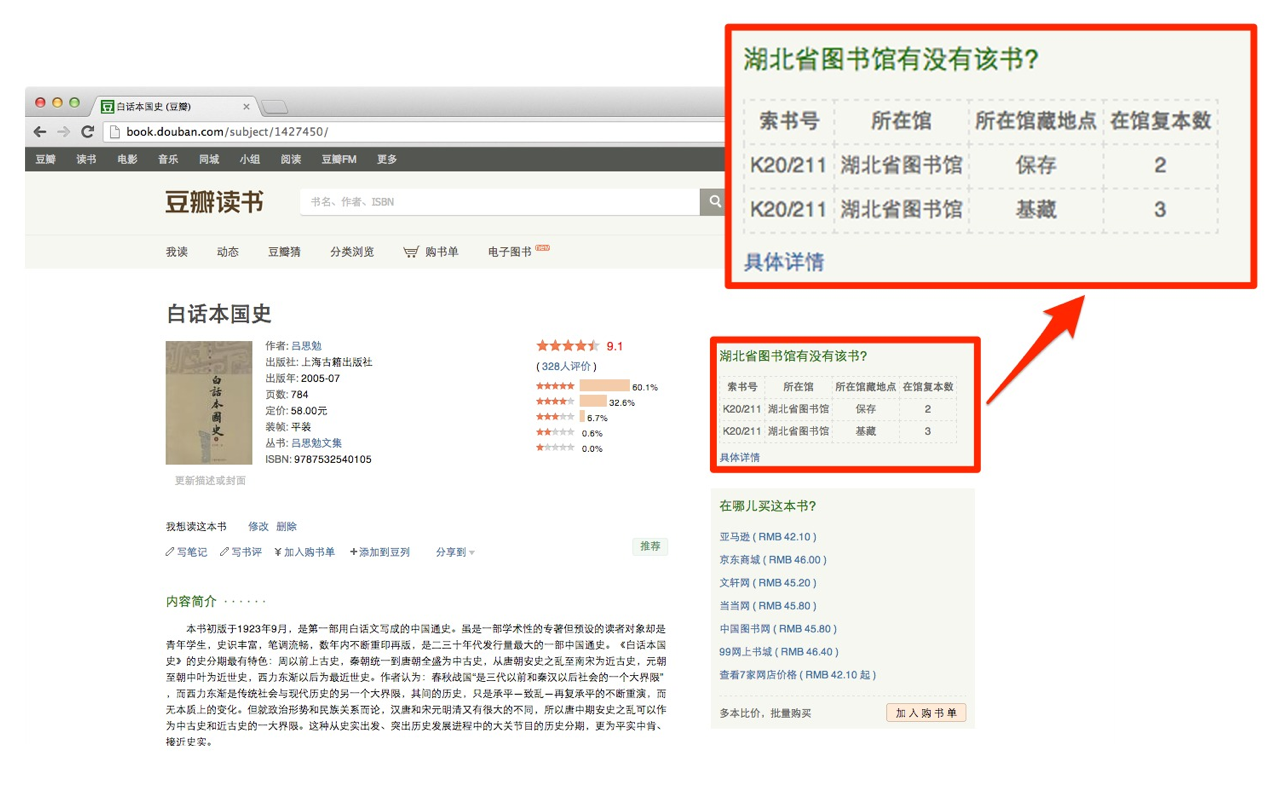Open 豆瓣 in the top navigation bar

46,159
